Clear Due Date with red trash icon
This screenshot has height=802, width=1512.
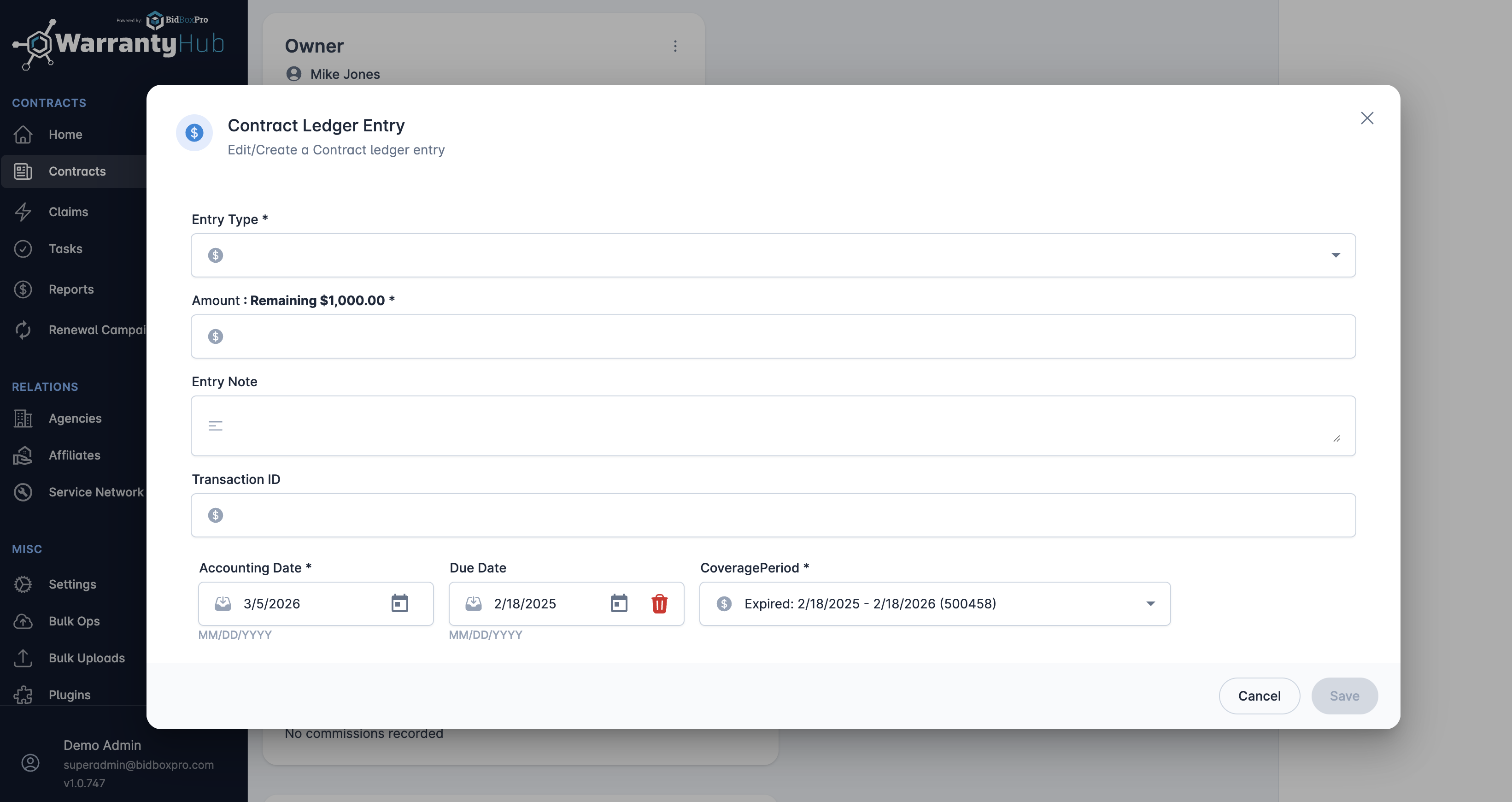(659, 603)
